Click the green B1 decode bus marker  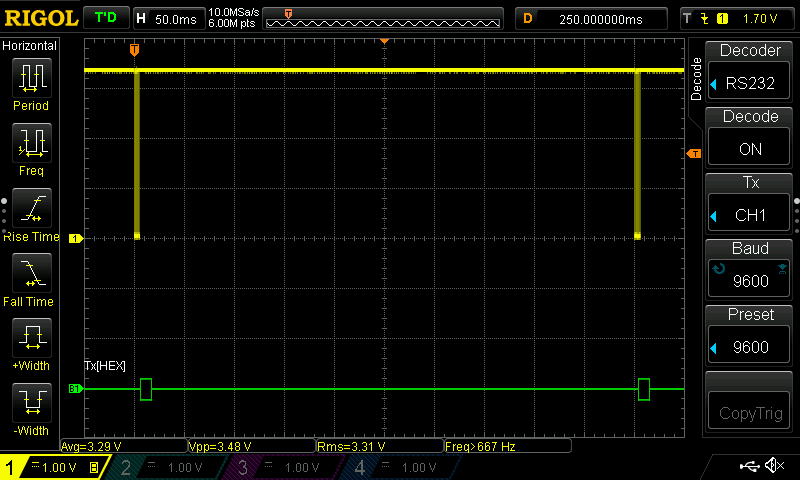pos(76,389)
